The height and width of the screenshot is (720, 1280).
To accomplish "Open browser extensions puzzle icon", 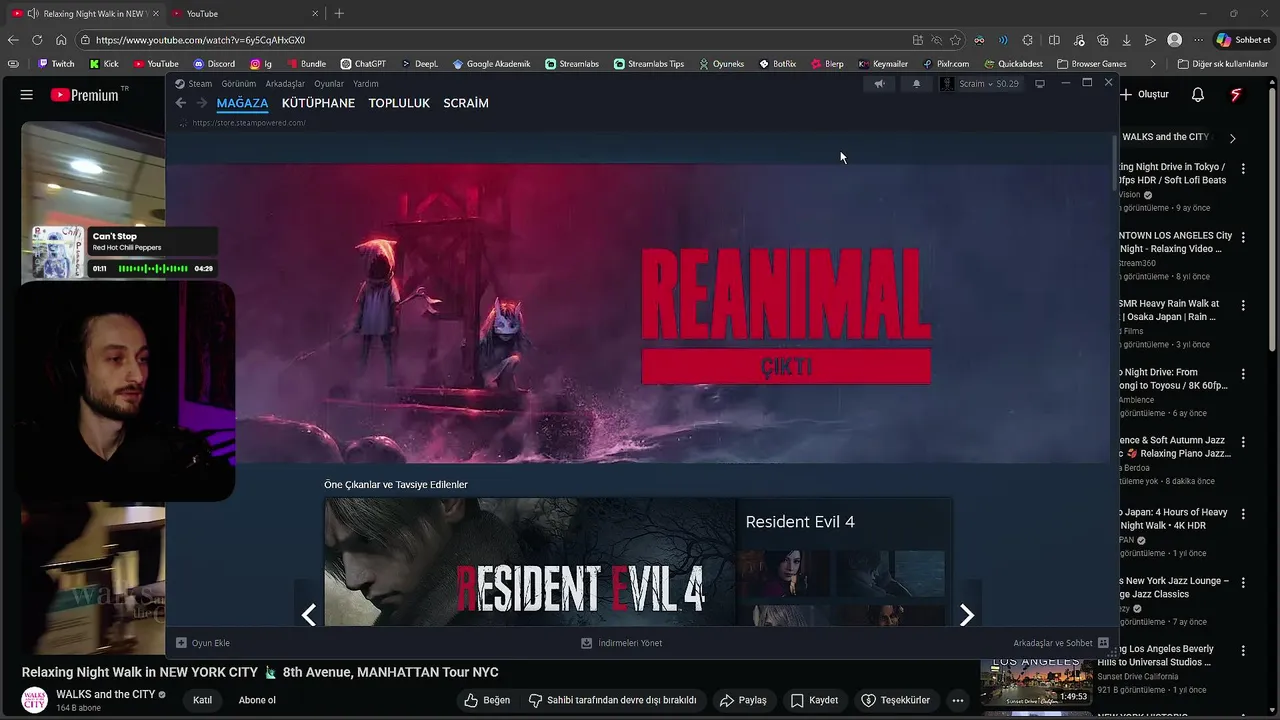I will click(1028, 40).
